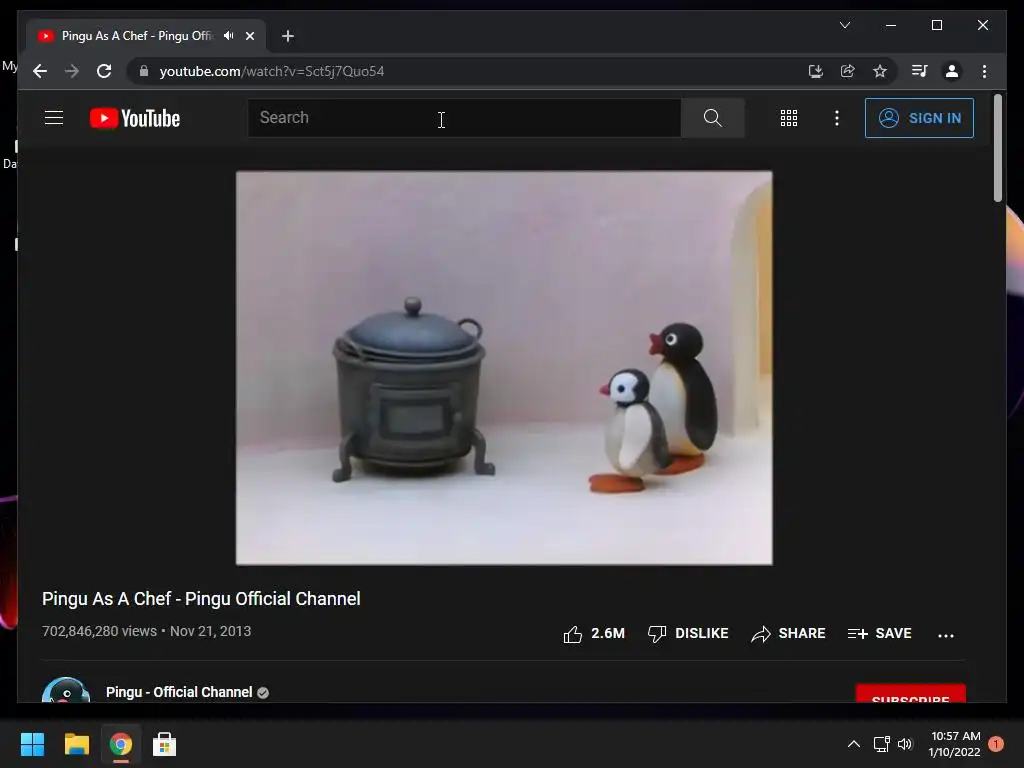The image size is (1024, 768).
Task: SAVE the video to a playlist
Action: click(x=879, y=633)
